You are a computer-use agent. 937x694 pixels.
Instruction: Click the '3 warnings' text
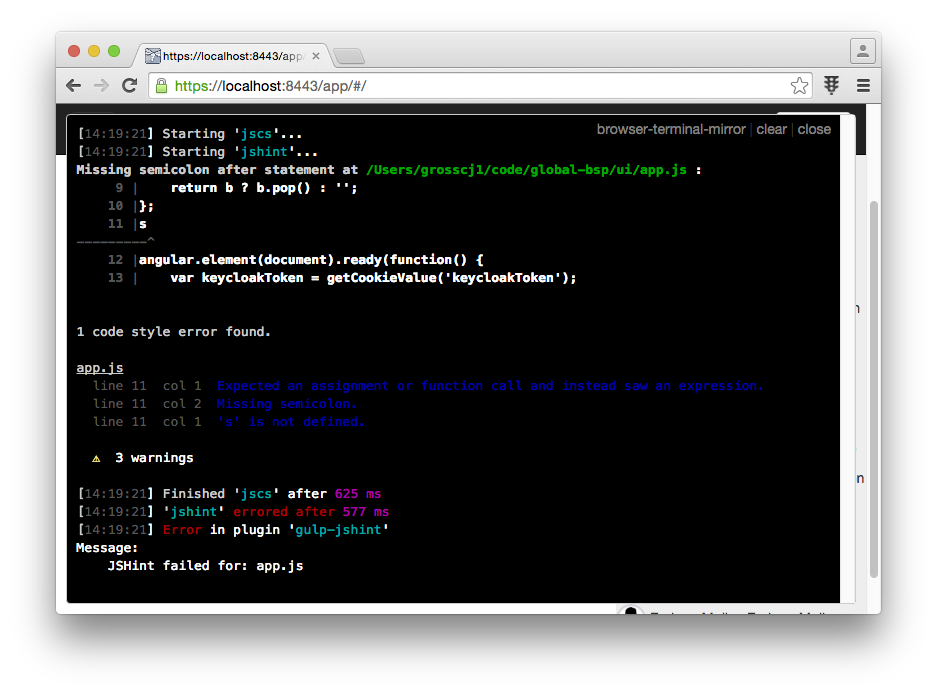coord(154,458)
